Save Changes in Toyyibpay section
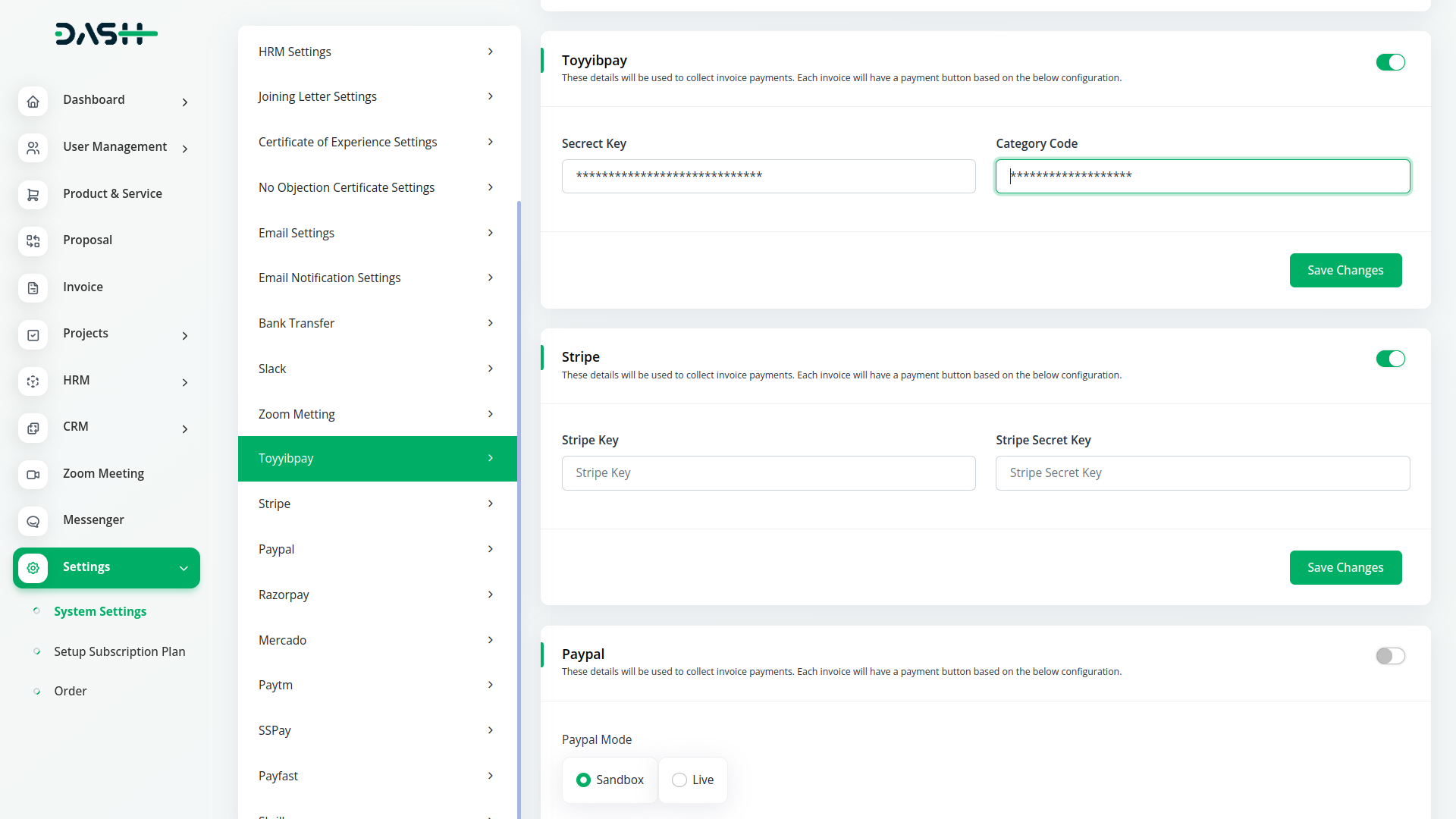 [1345, 270]
